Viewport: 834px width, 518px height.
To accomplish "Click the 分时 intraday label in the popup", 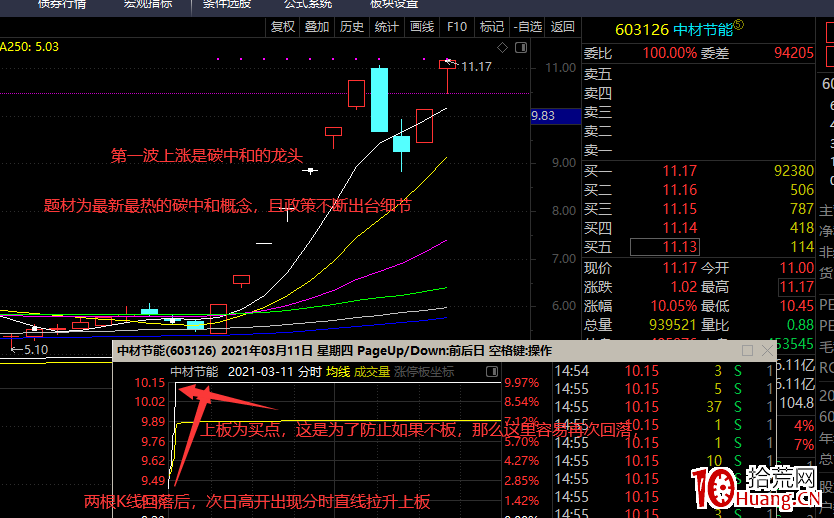I will coord(310,372).
